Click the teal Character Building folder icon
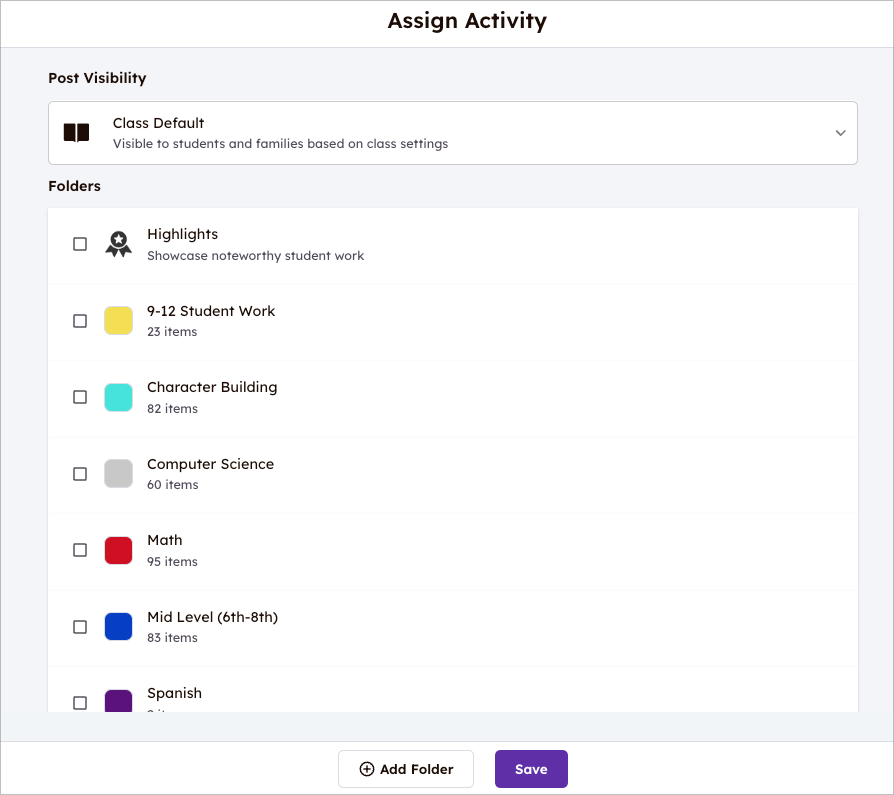 coord(118,397)
